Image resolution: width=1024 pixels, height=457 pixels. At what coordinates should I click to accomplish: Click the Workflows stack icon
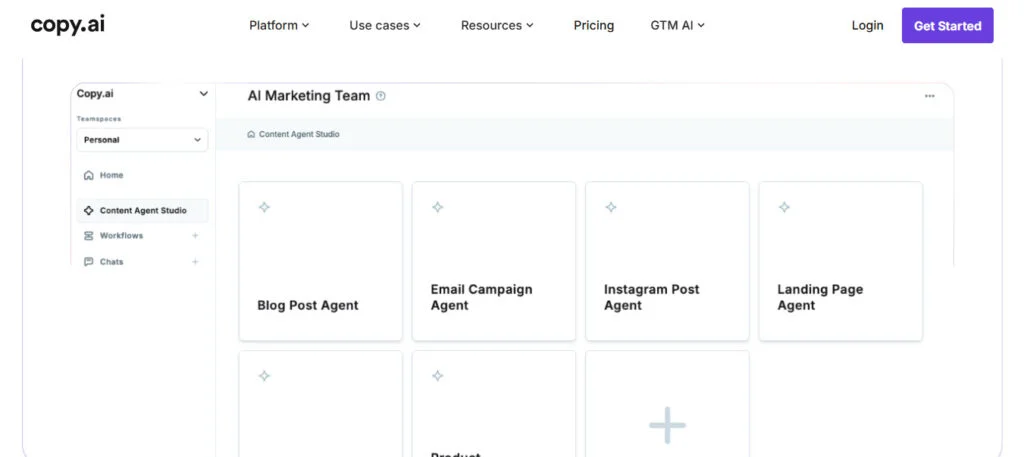[x=89, y=236]
